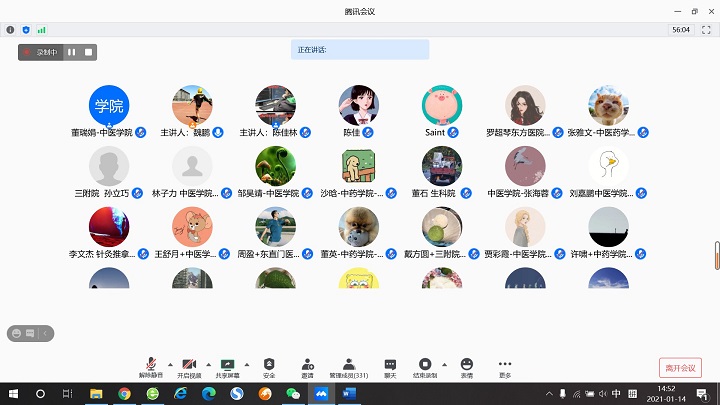Expand share options arrow beside 共享屏幕

click(x=246, y=364)
